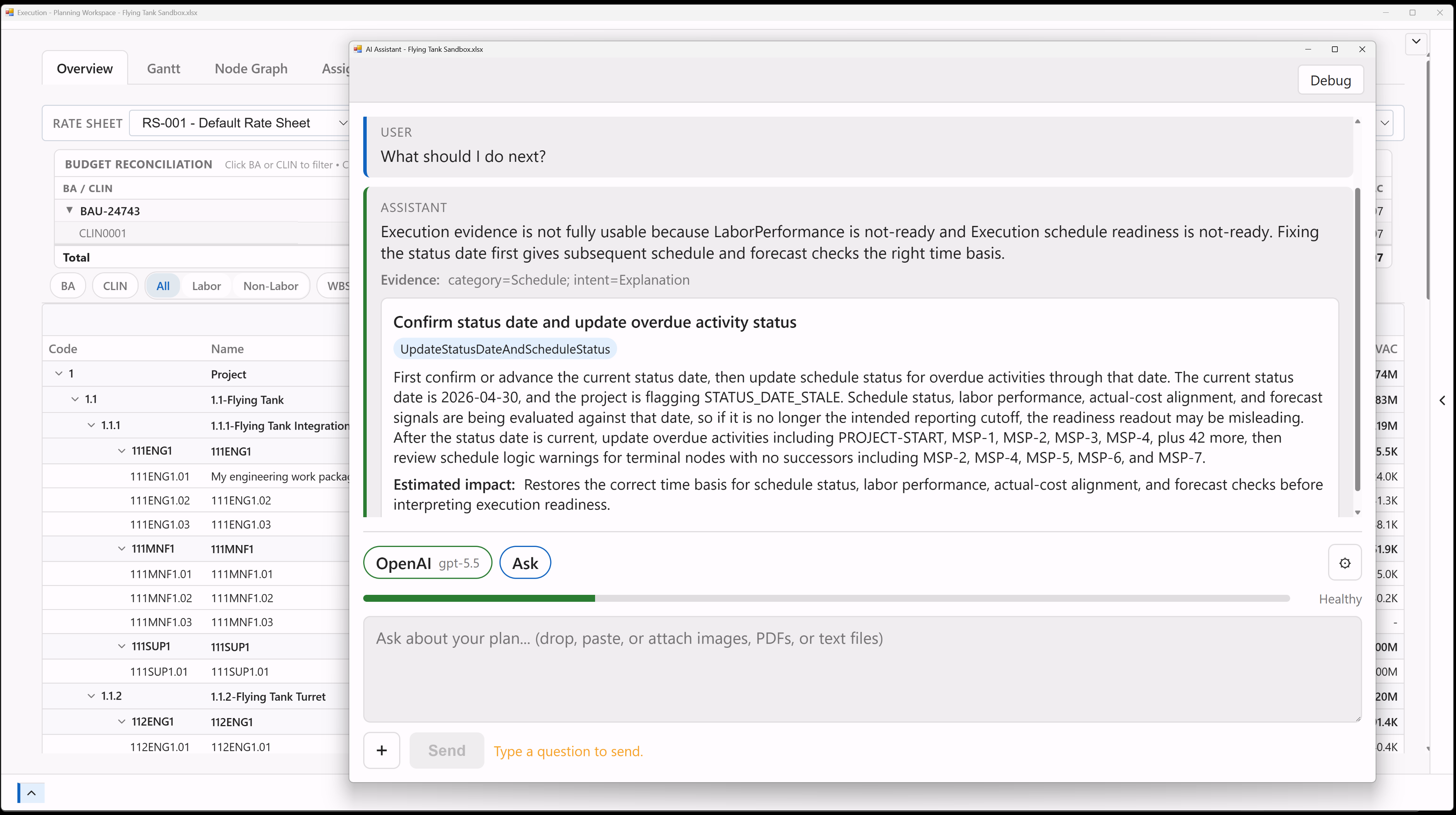Maximize the AI Assistant window
The height and width of the screenshot is (815, 1456).
pyautogui.click(x=1335, y=49)
